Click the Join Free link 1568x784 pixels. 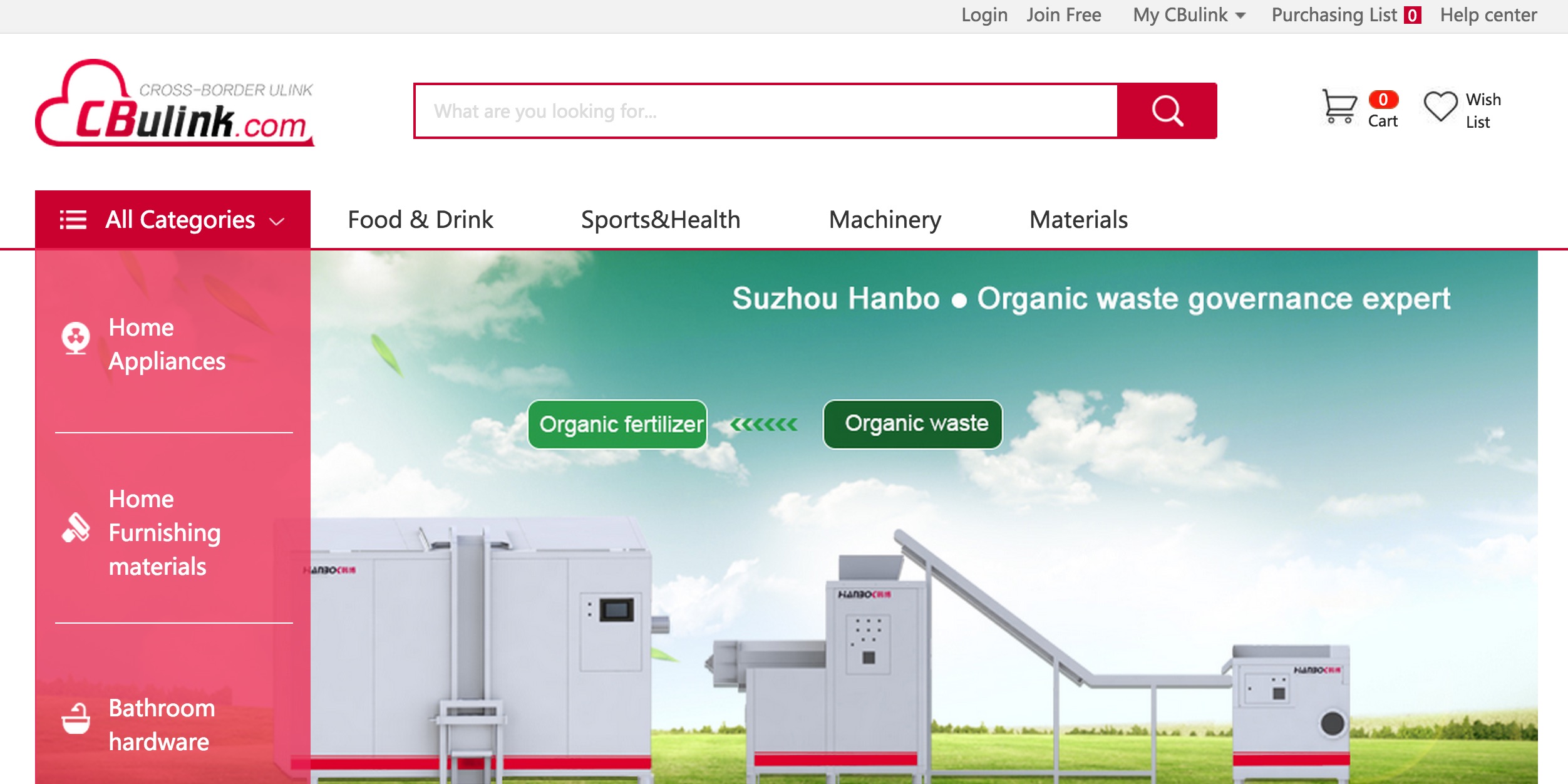click(x=1063, y=15)
